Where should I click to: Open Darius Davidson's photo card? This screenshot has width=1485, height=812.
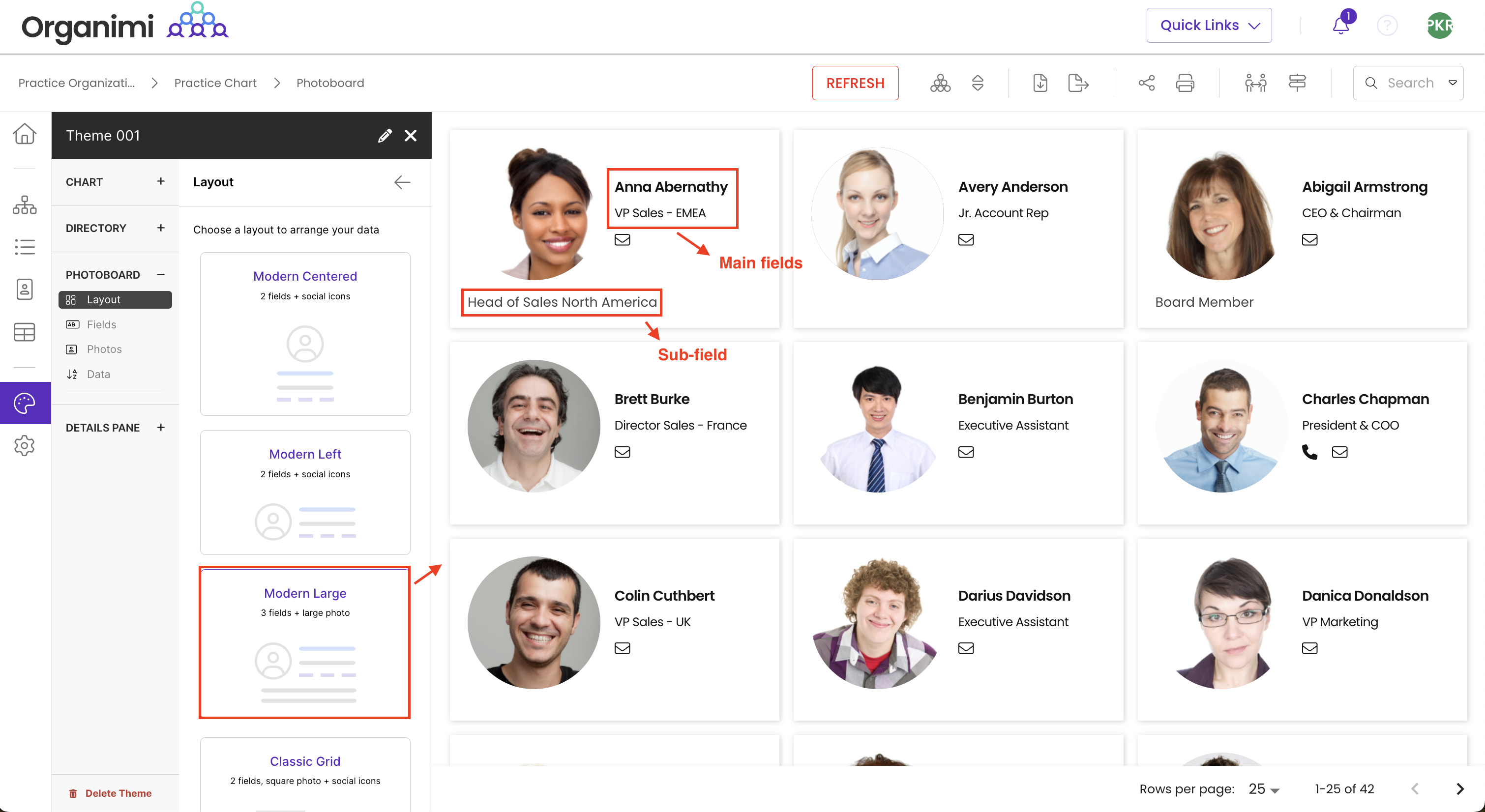(x=957, y=629)
